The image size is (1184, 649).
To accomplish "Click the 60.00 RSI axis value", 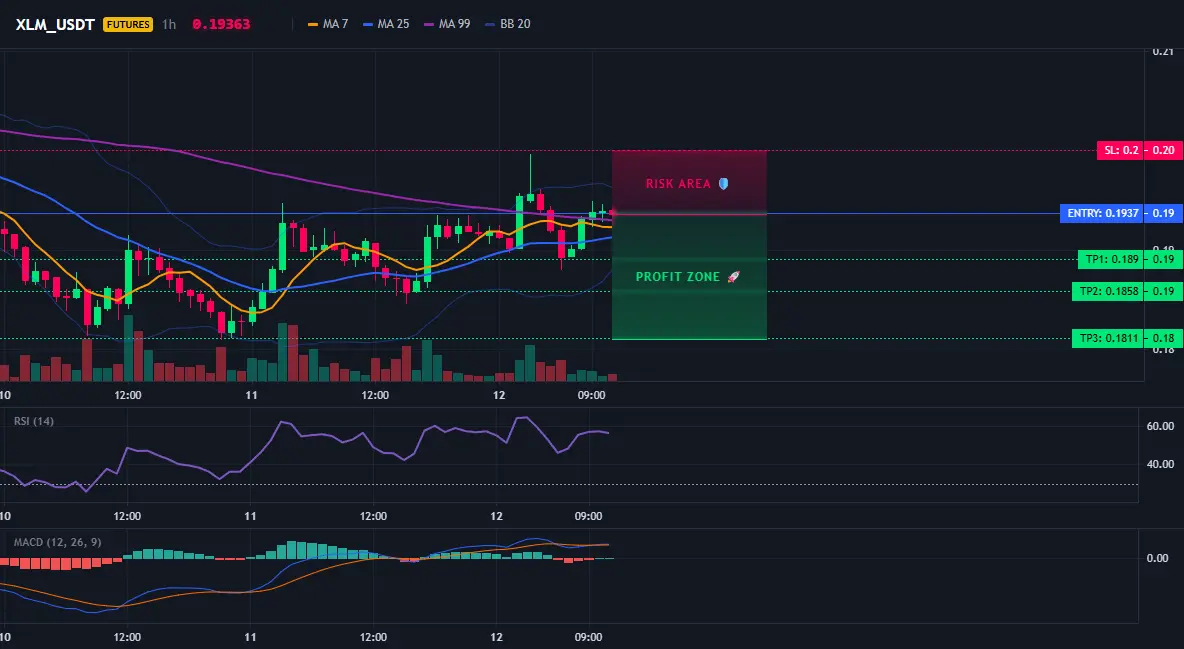I will [x=1160, y=426].
